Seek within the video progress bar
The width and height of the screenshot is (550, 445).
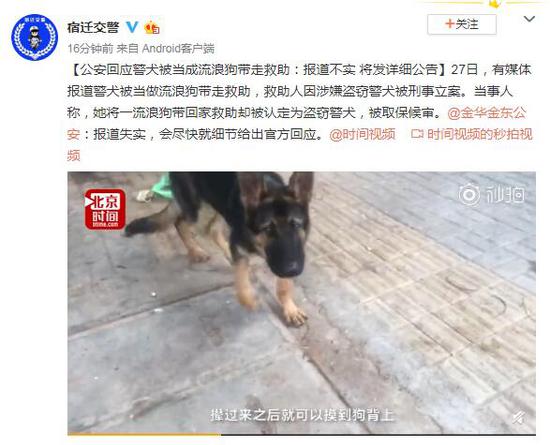302,434
